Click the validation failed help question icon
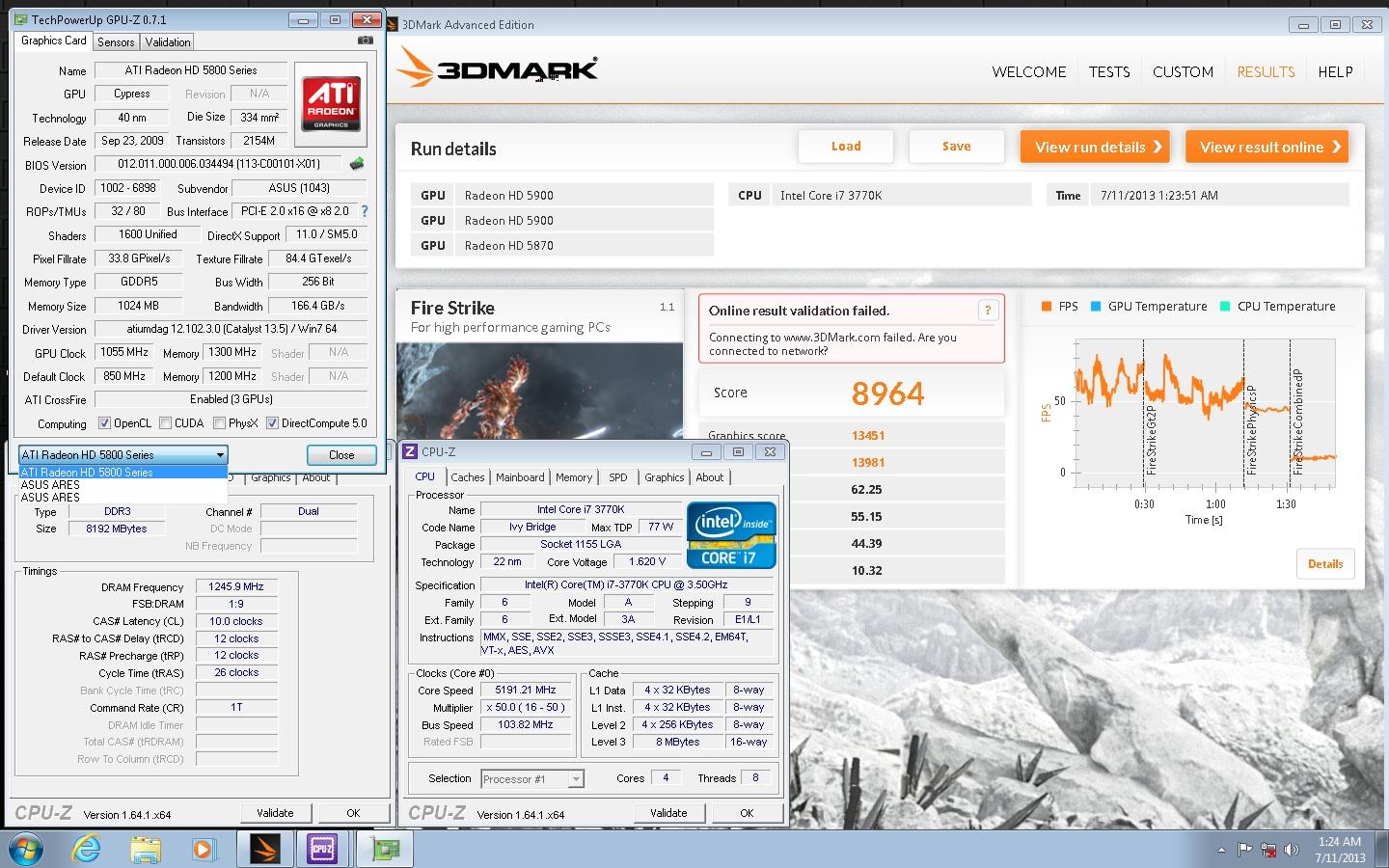 [987, 310]
